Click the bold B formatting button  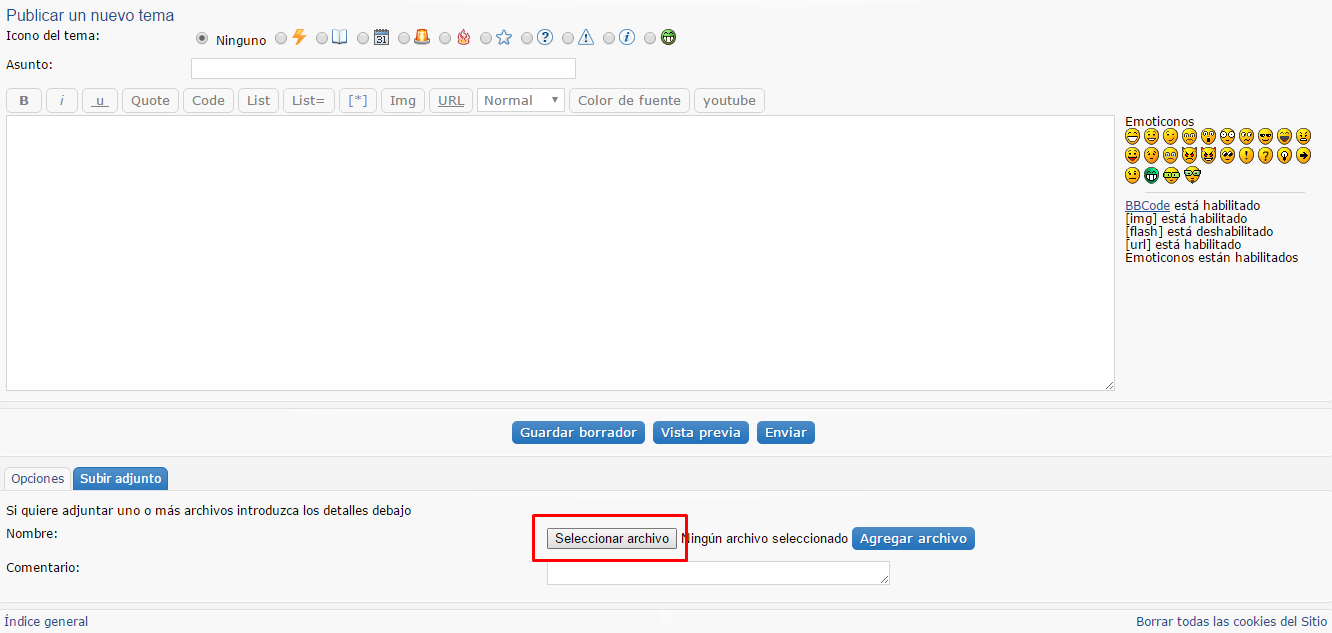point(24,100)
